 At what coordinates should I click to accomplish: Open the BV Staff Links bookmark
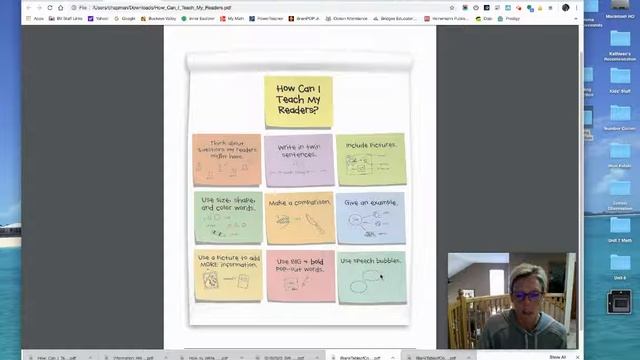[x=66, y=19]
